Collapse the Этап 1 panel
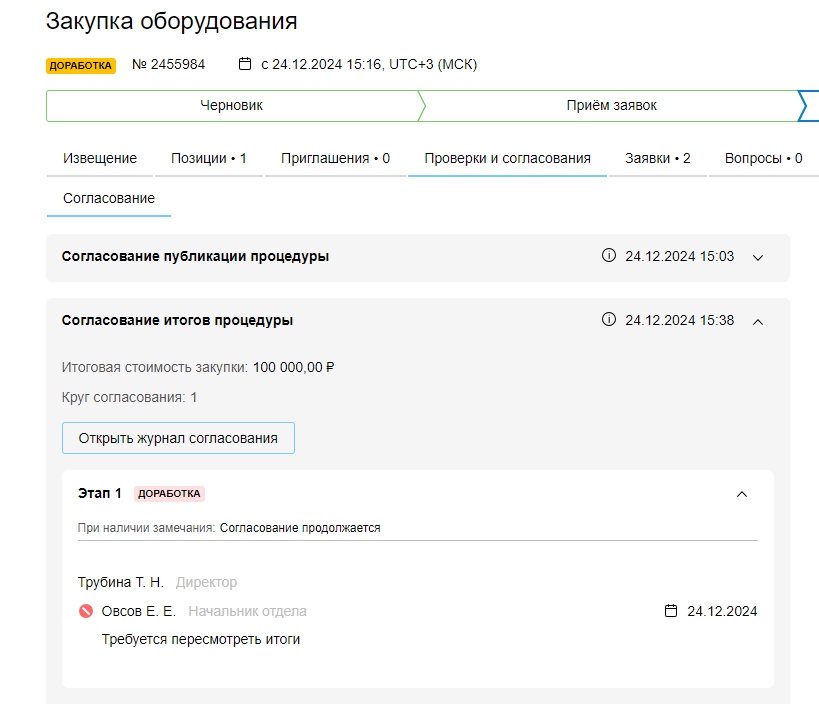The height and width of the screenshot is (704, 819). point(741,494)
